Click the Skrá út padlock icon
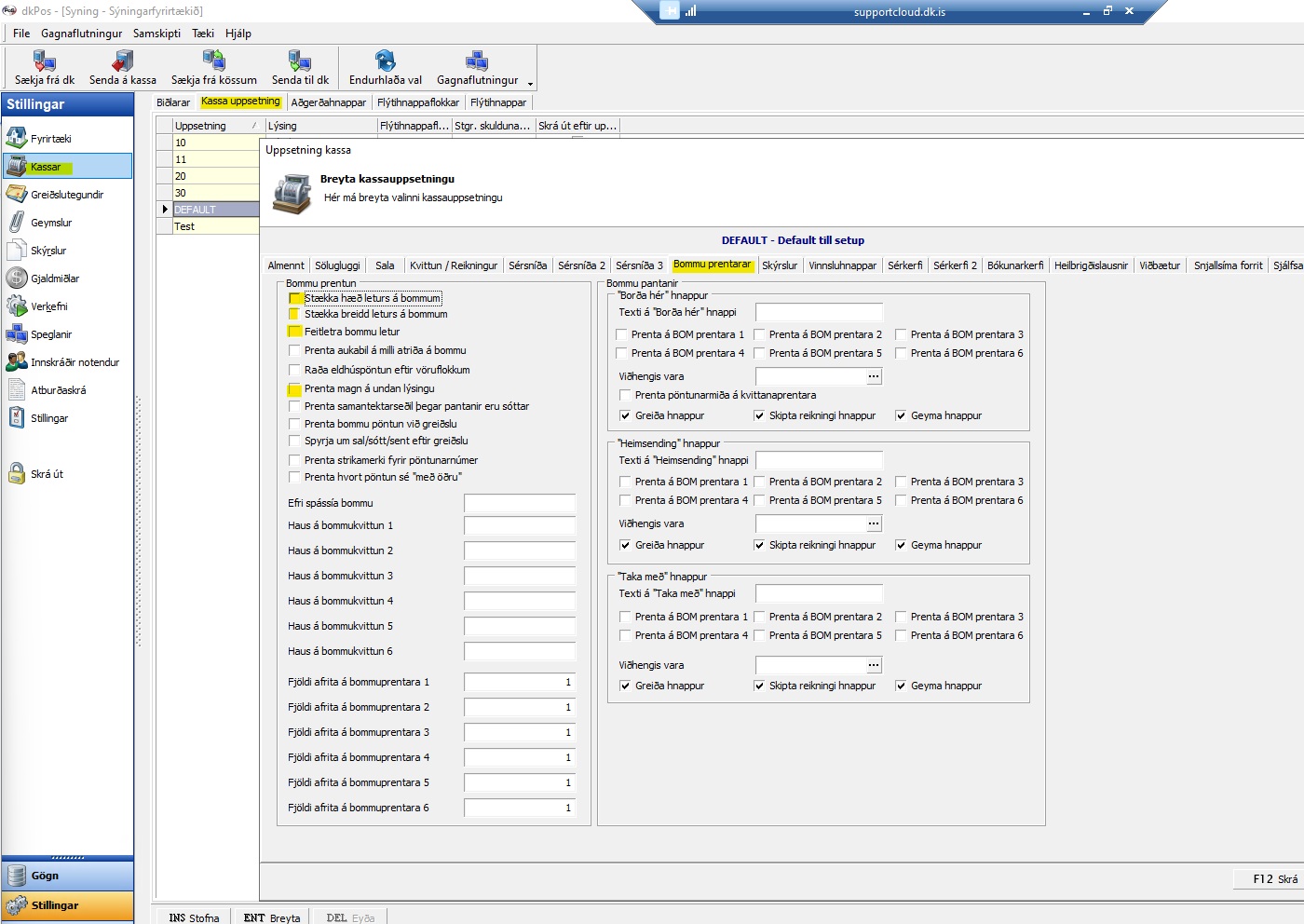Image resolution: width=1304 pixels, height=924 pixels. (x=17, y=474)
